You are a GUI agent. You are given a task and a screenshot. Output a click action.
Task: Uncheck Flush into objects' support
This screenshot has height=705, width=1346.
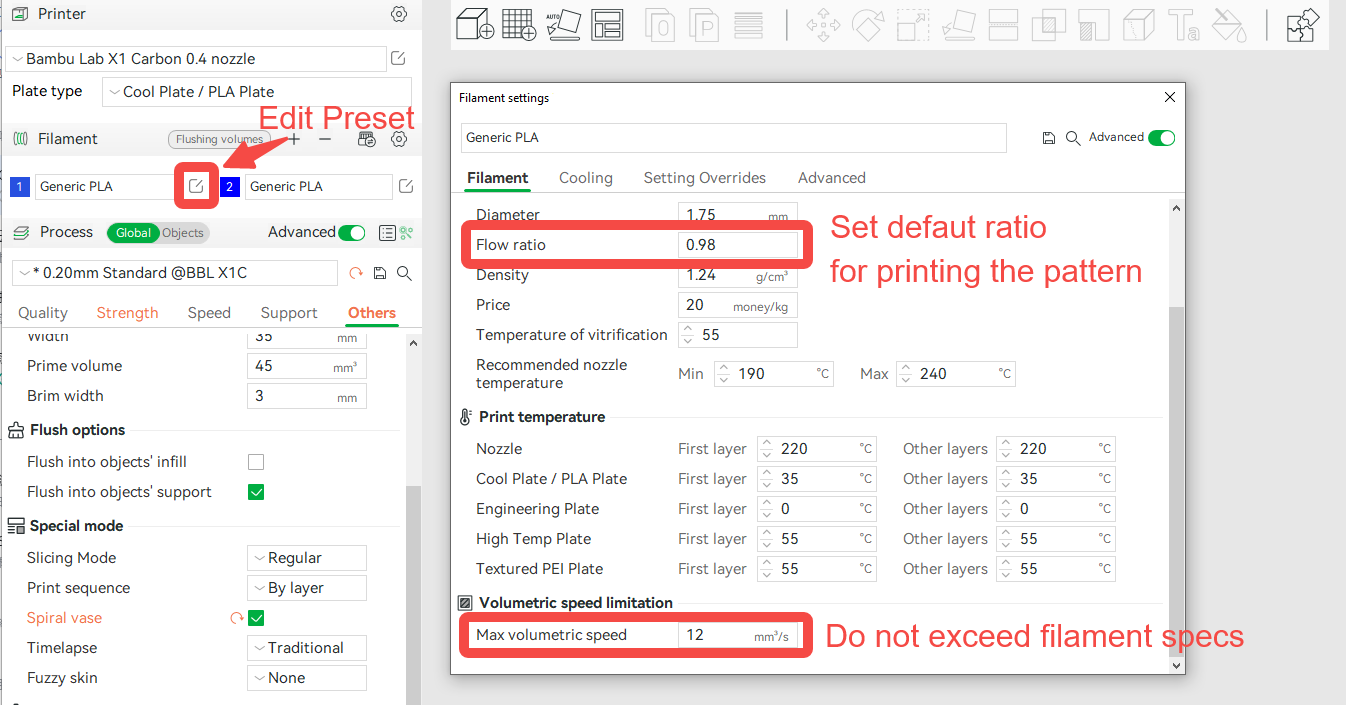[256, 492]
